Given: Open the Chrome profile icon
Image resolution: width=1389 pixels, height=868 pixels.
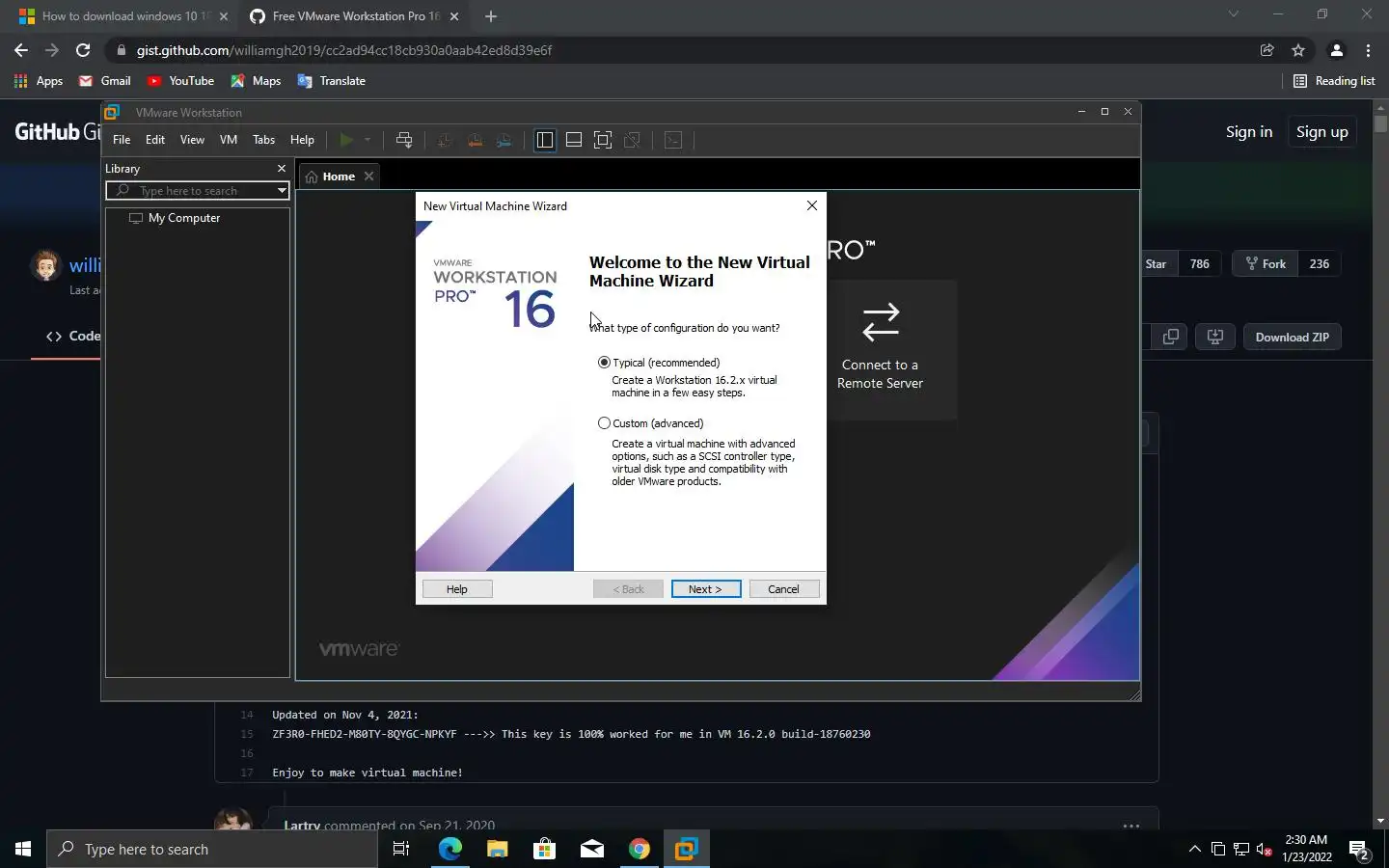Looking at the screenshot, I should [1337, 50].
